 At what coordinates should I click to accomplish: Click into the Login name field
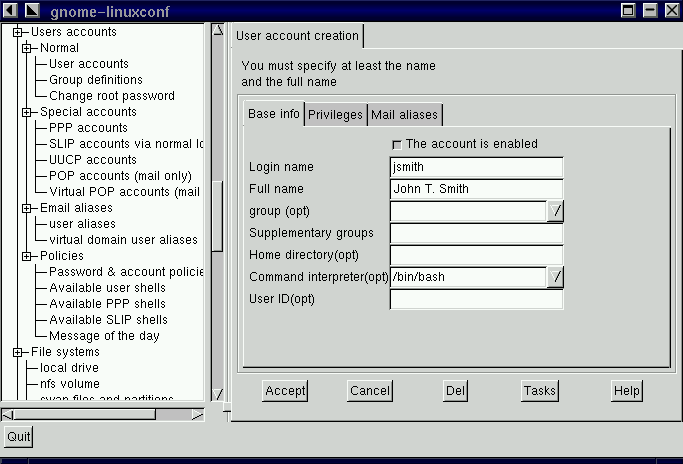(x=476, y=167)
